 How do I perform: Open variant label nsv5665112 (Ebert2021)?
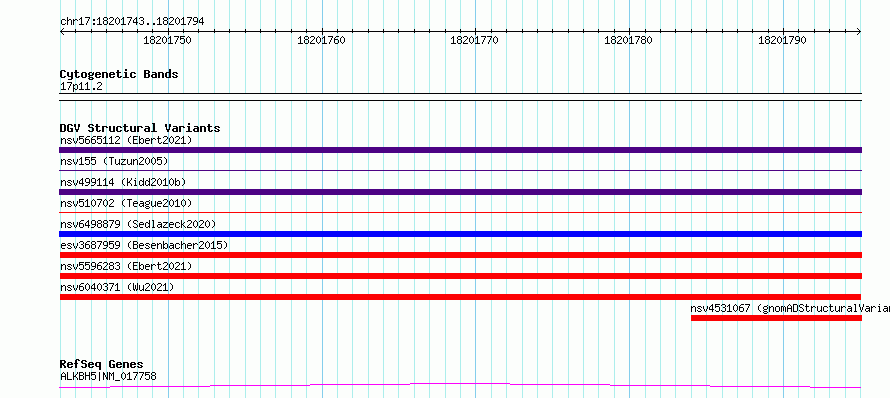[126, 140]
